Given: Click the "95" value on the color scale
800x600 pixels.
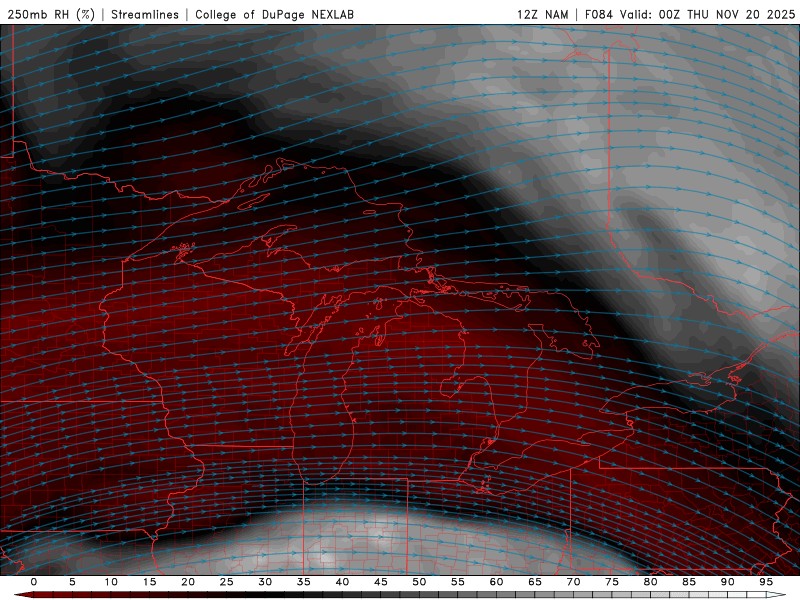Looking at the screenshot, I should tap(766, 582).
